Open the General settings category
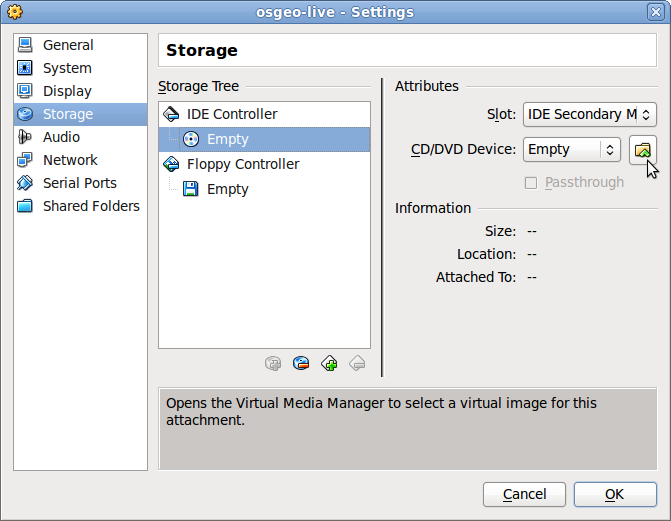This screenshot has width=671, height=521. coord(68,45)
